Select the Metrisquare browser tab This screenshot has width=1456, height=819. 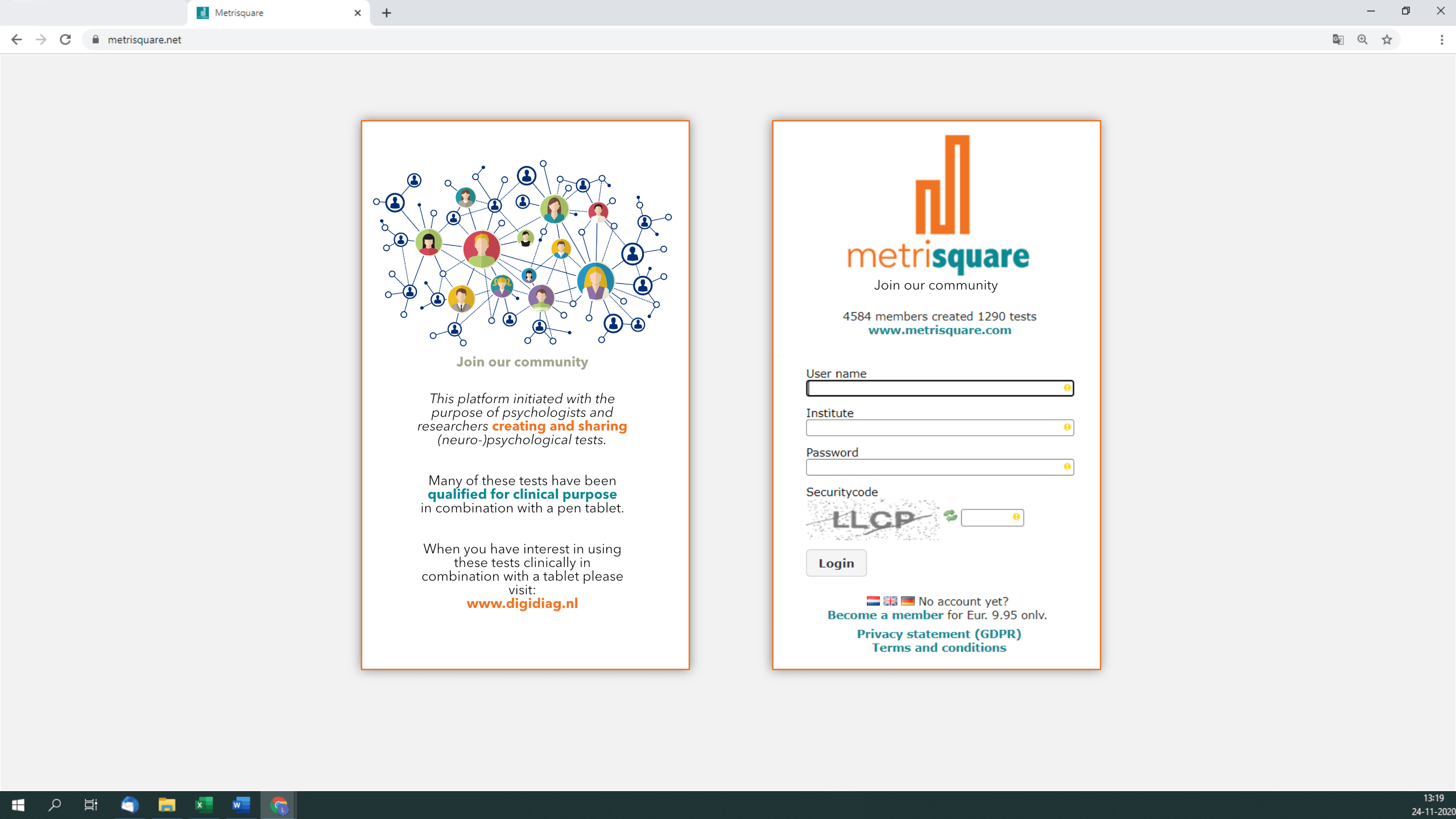point(279,13)
